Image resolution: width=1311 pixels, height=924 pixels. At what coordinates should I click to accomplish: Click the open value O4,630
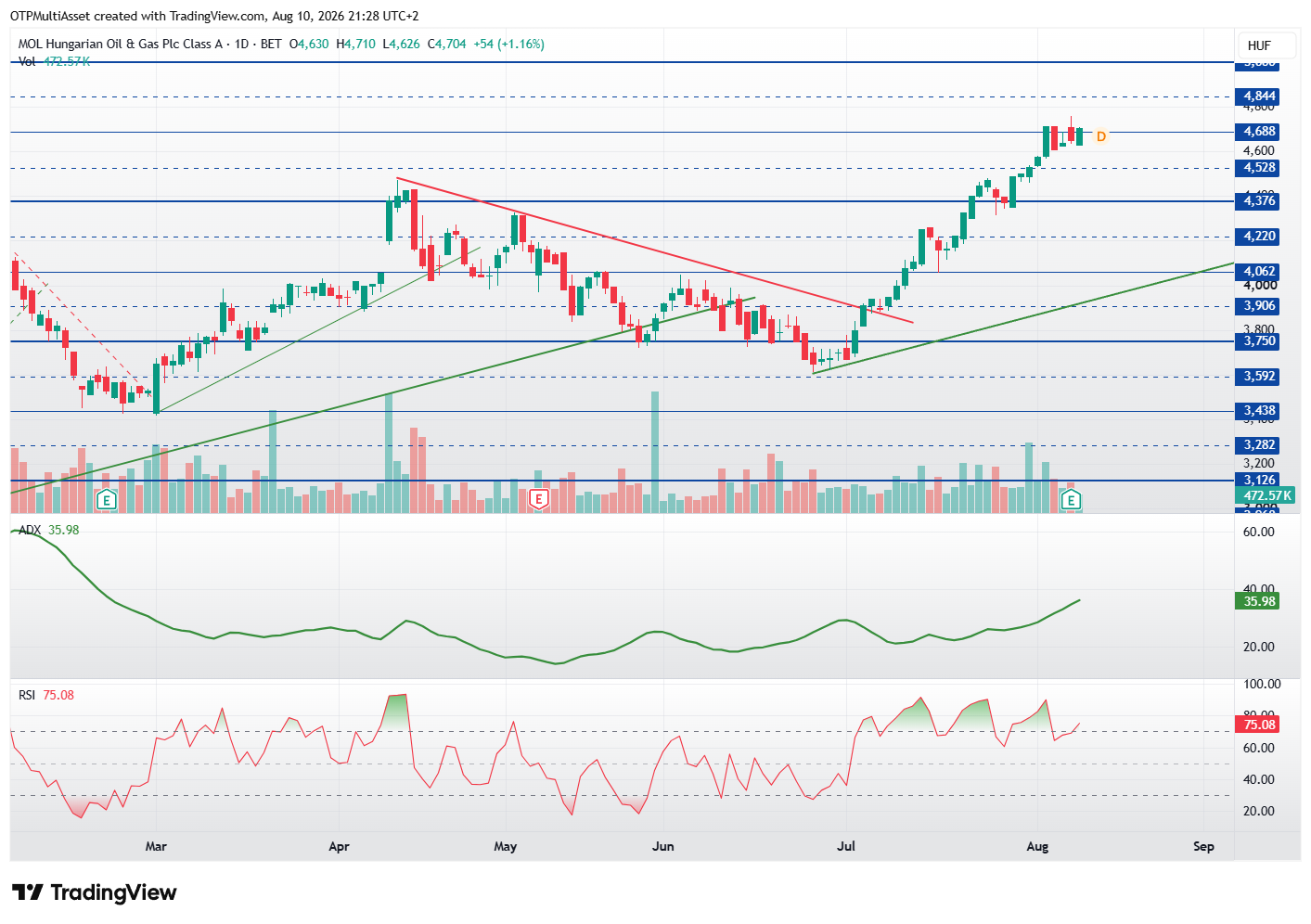[x=309, y=44]
